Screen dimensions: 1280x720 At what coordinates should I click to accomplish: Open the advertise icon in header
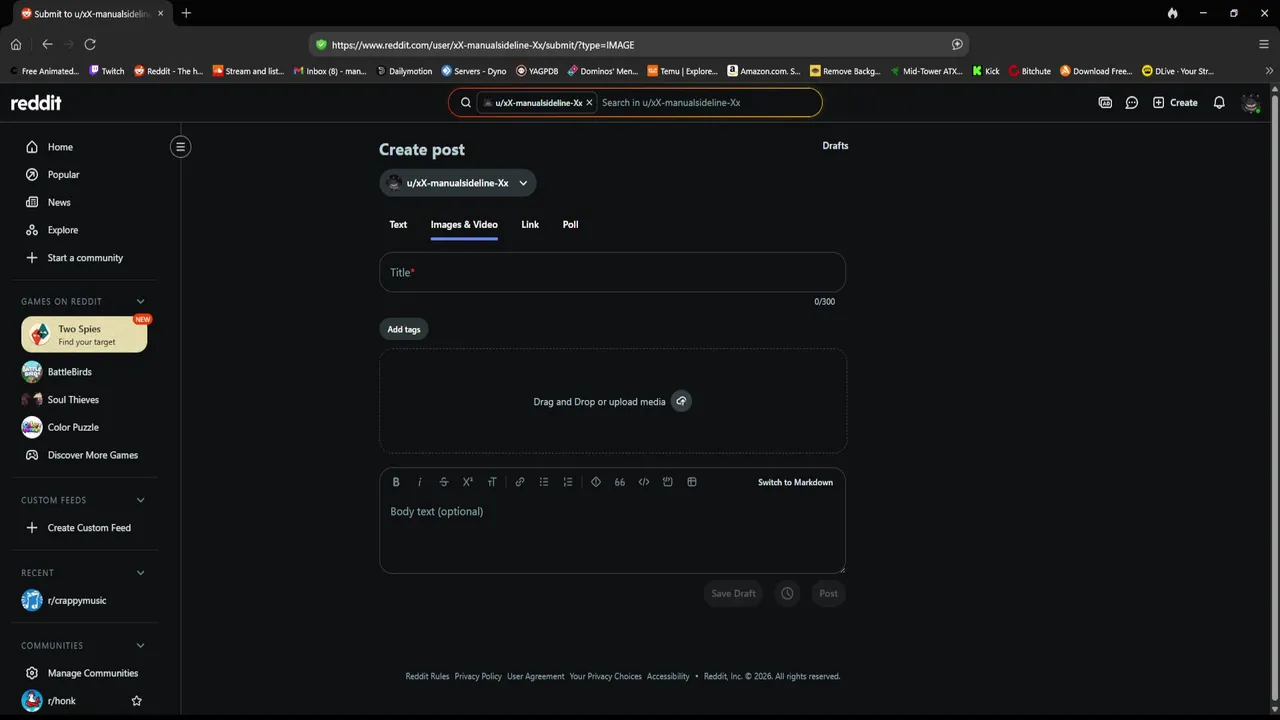[1105, 102]
